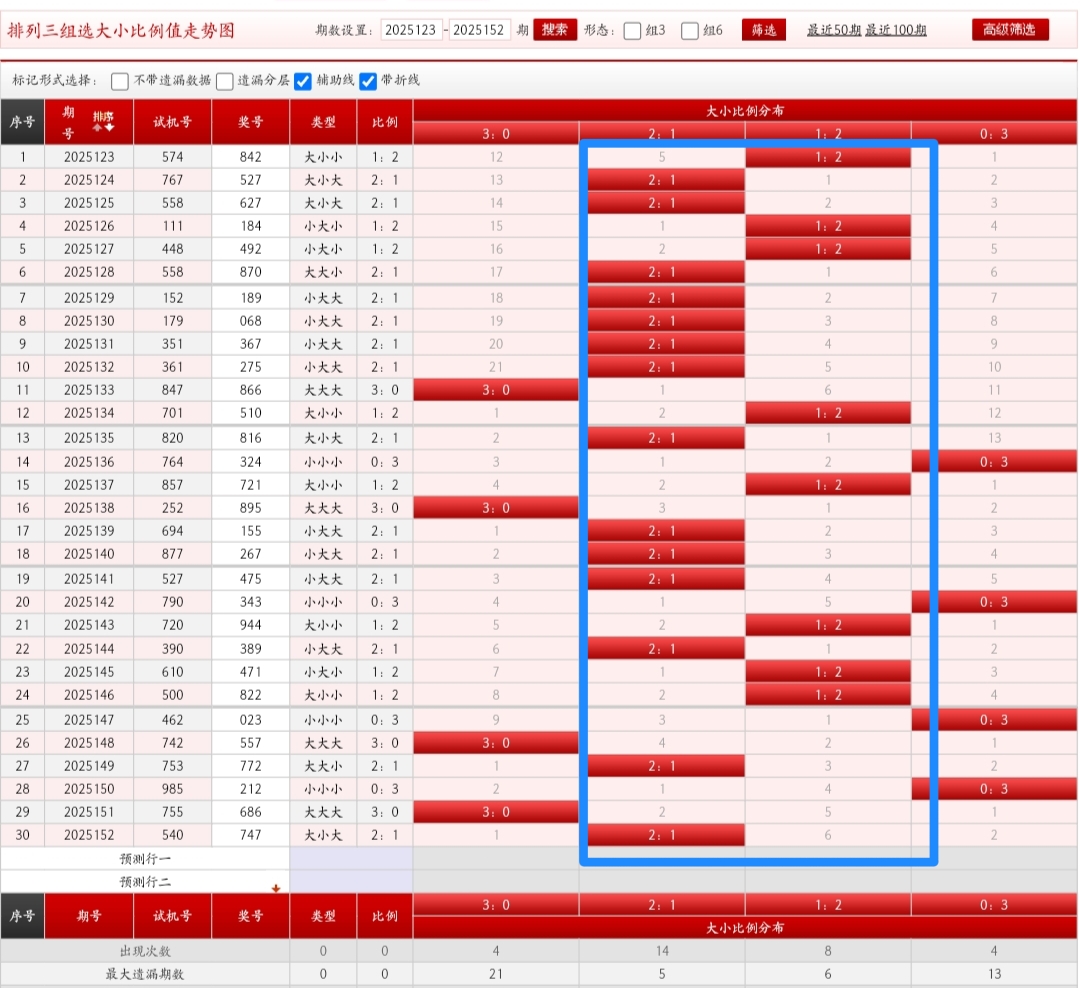Click the 期号 sort arrows icon
This screenshot has width=1080, height=988.
pos(103,121)
